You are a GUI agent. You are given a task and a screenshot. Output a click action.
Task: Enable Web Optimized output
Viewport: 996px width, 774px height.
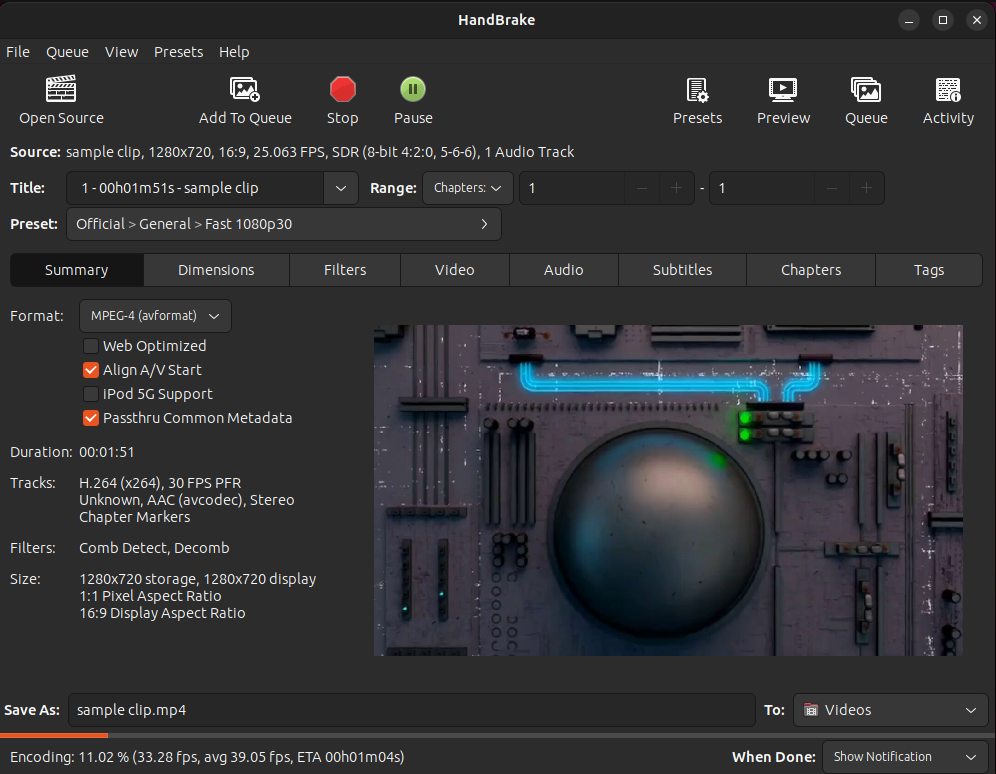coord(91,346)
